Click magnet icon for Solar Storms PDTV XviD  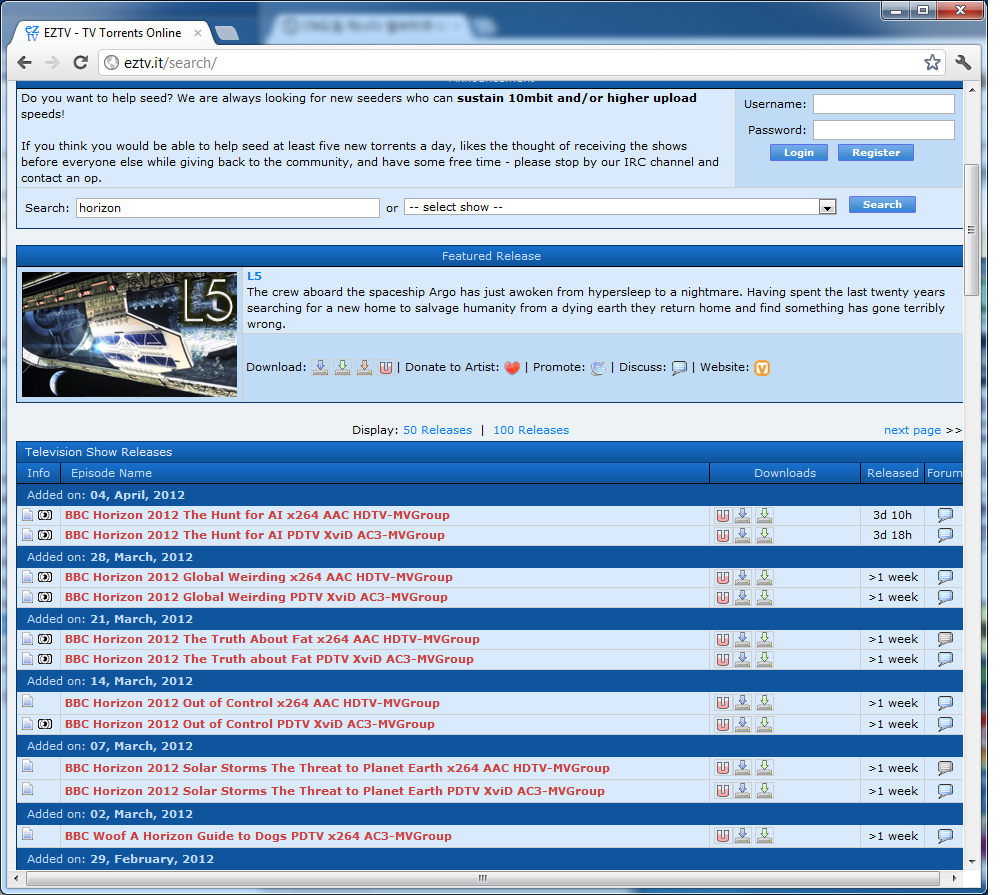pyautogui.click(x=723, y=791)
